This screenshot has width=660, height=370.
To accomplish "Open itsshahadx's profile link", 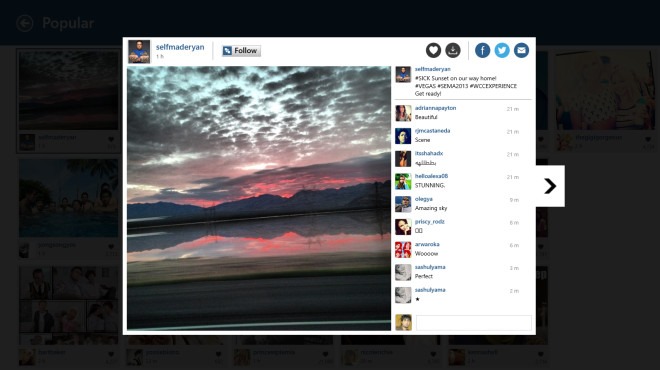I will pos(428,154).
